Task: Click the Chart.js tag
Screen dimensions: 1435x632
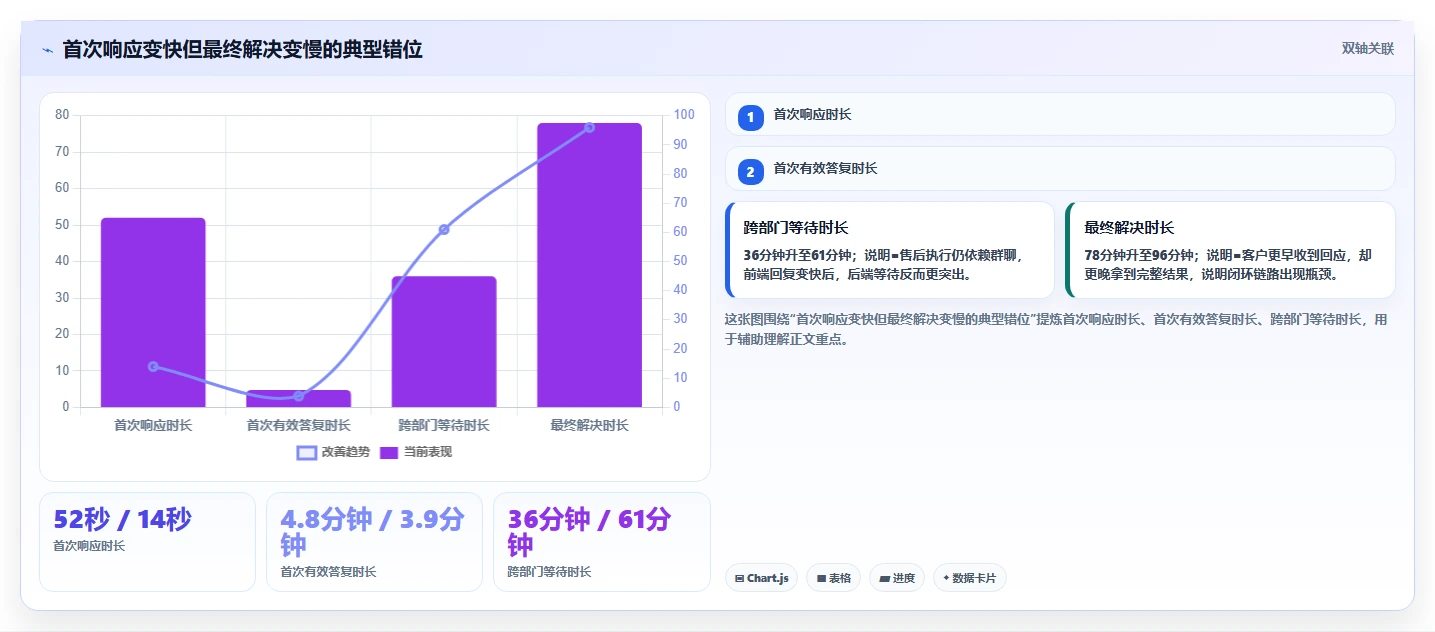Action: tap(761, 578)
